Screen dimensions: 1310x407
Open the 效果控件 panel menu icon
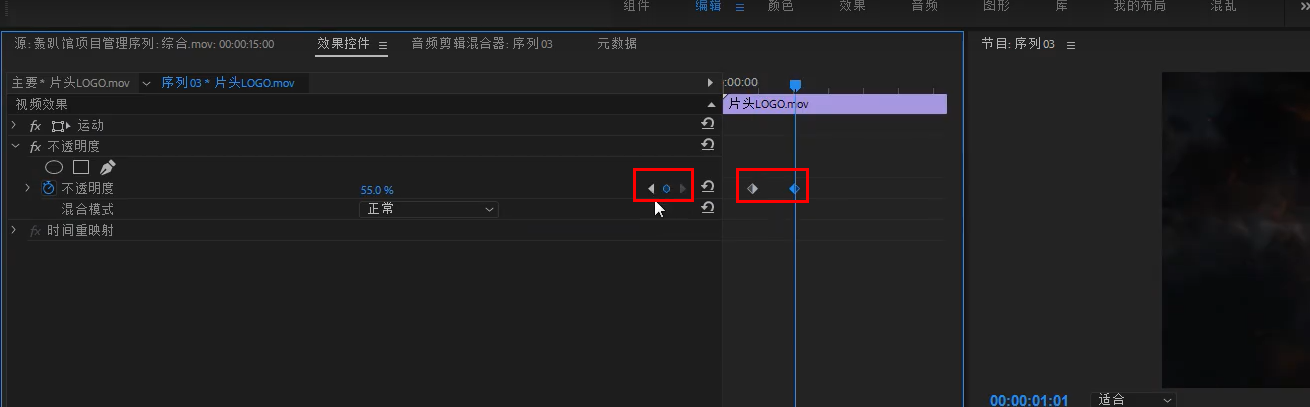(382, 45)
